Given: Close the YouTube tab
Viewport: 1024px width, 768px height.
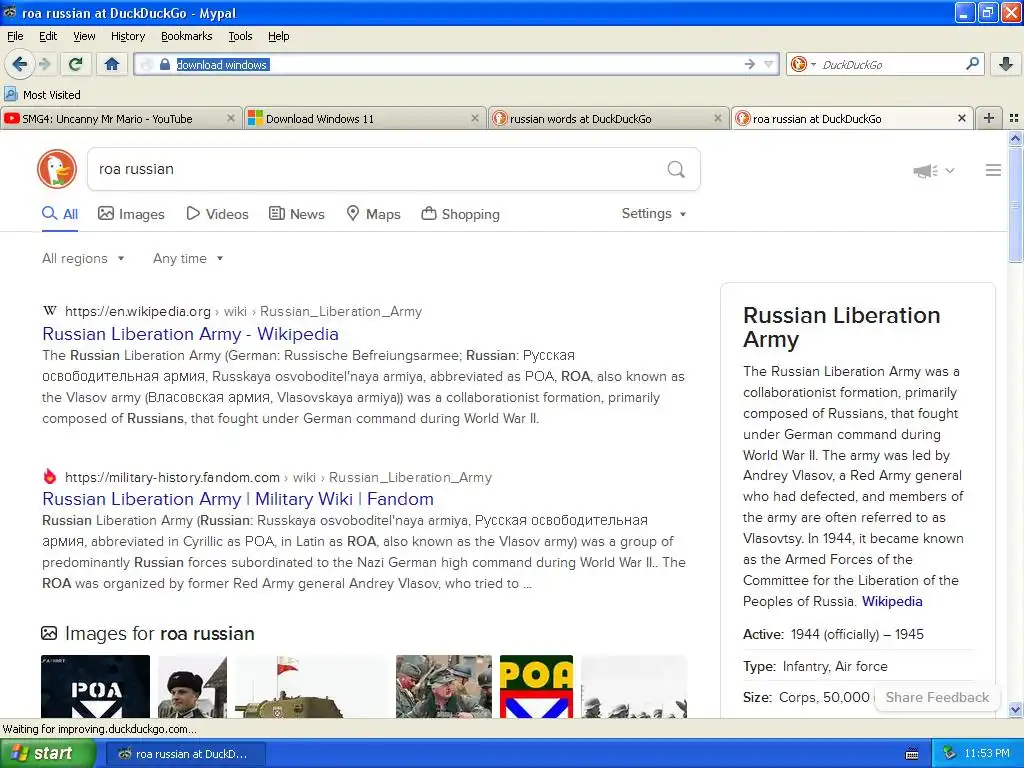Looking at the screenshot, I should coord(231,118).
